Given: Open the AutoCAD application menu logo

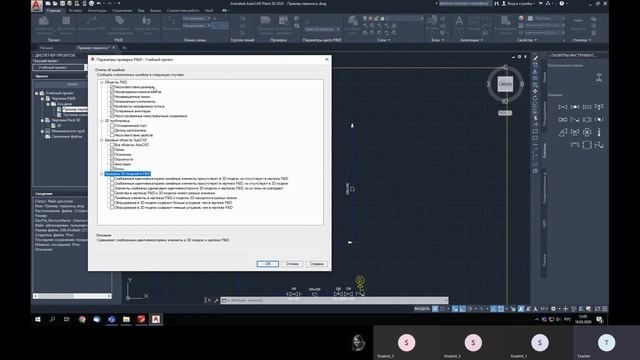Looking at the screenshot, I should [37, 5].
